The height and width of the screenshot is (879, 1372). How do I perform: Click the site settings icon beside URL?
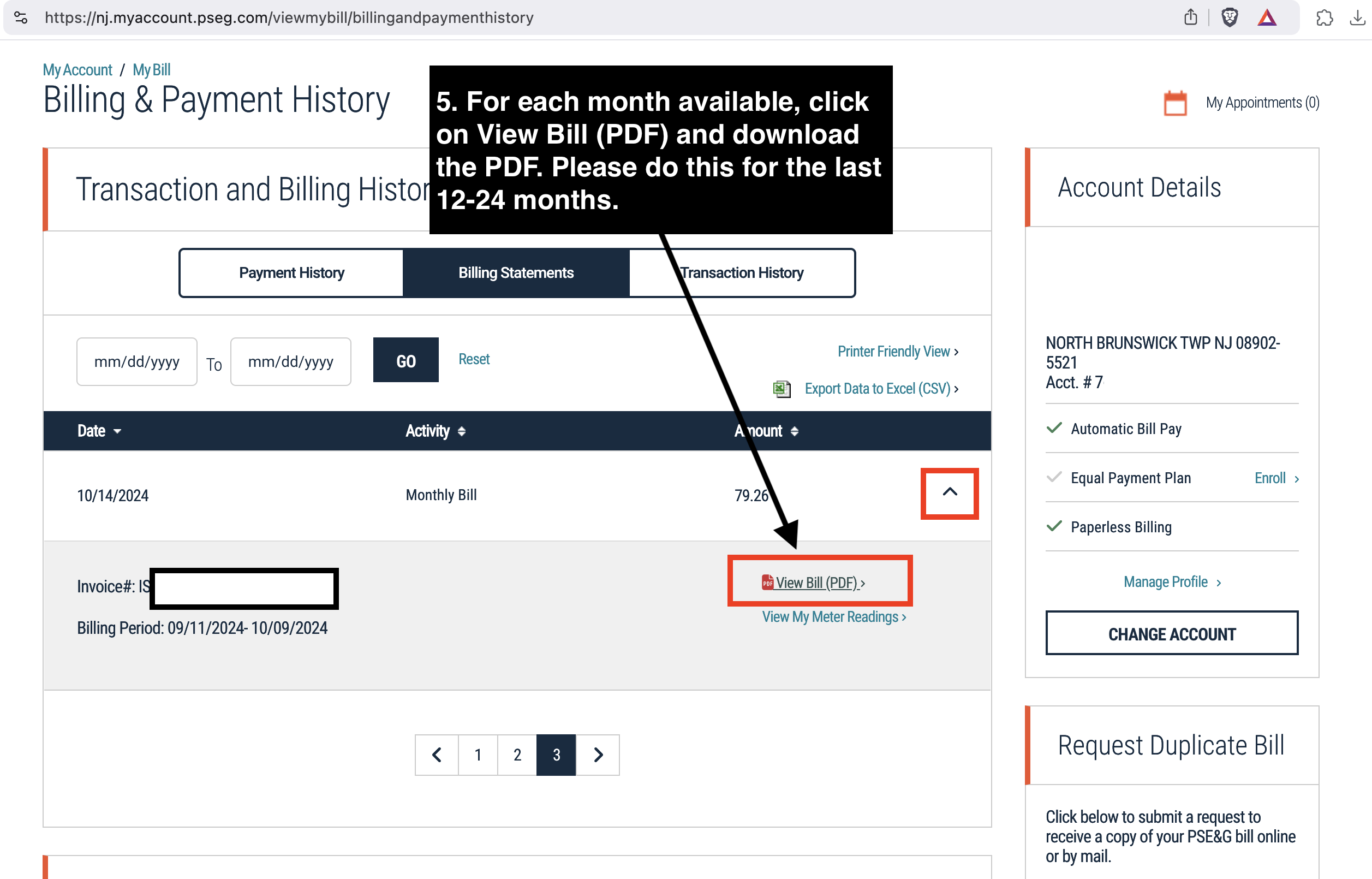click(21, 17)
